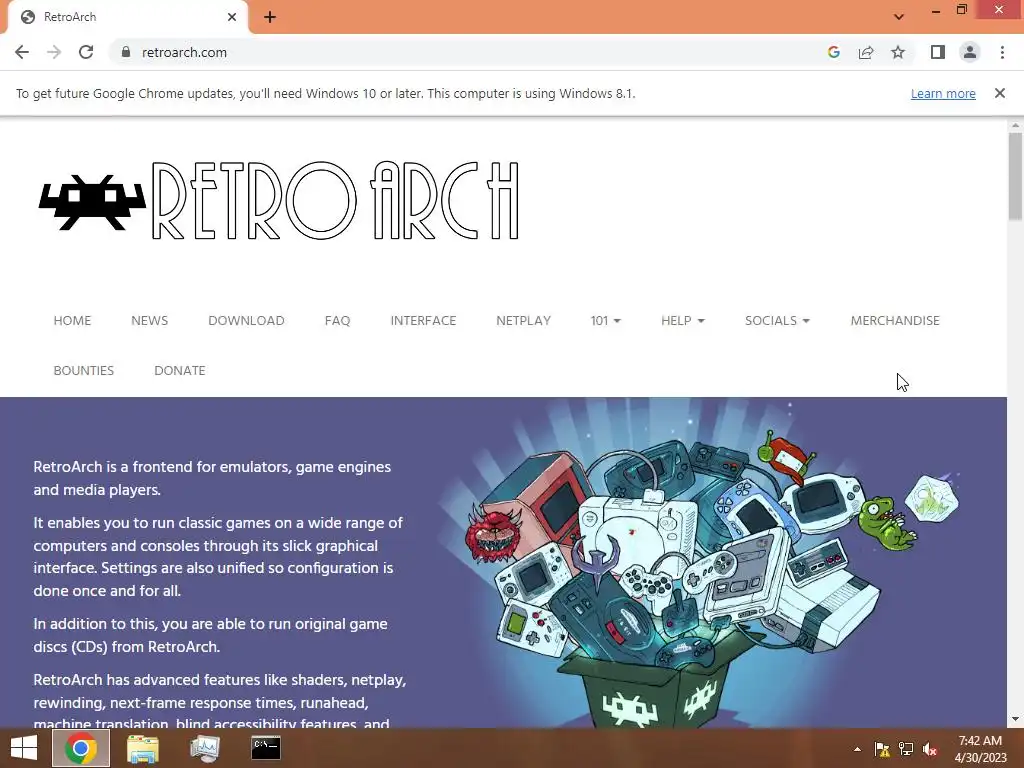Viewport: 1024px width, 768px height.
Task: Open the Google search icon in the address bar
Action: point(833,52)
